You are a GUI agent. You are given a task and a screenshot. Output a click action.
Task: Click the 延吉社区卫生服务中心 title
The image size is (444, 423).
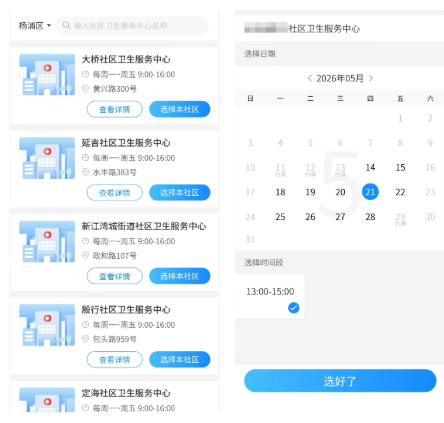click(126, 143)
